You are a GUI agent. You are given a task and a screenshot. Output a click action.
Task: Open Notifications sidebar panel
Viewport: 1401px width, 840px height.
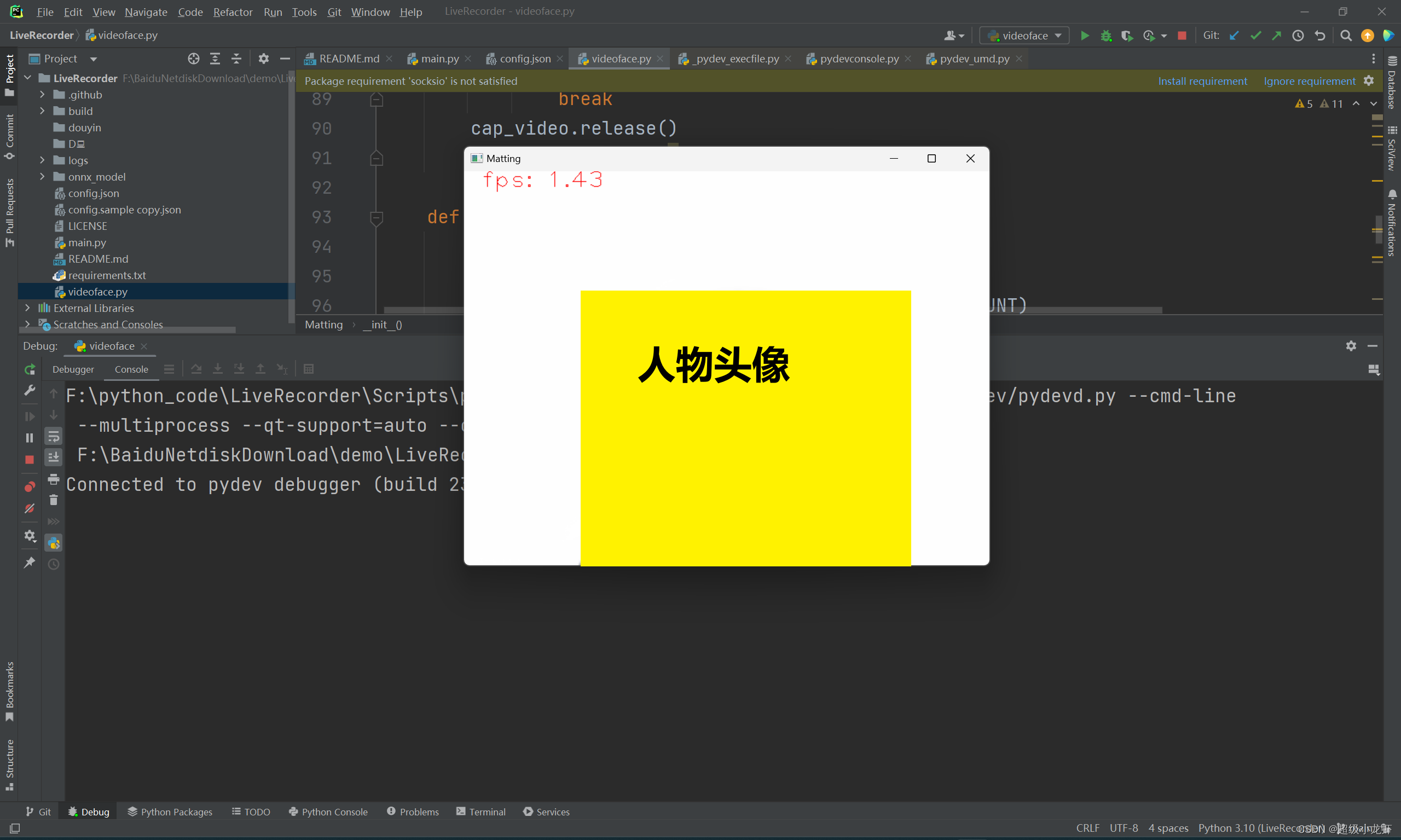[x=1392, y=223]
